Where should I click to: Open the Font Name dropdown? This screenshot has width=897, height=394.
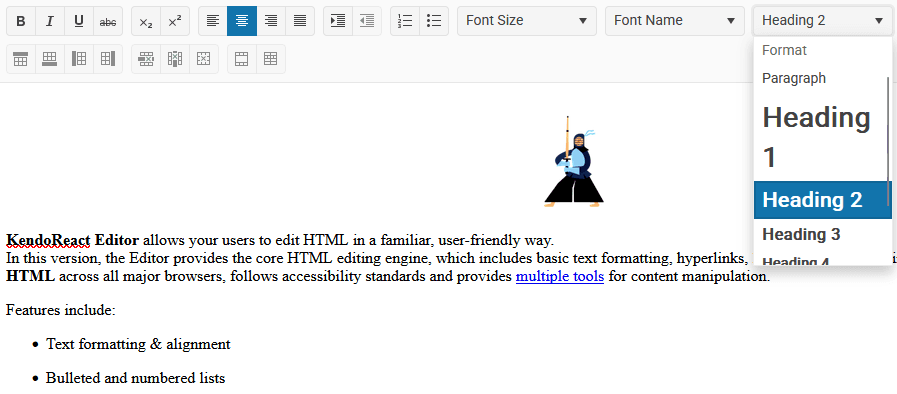coord(675,21)
